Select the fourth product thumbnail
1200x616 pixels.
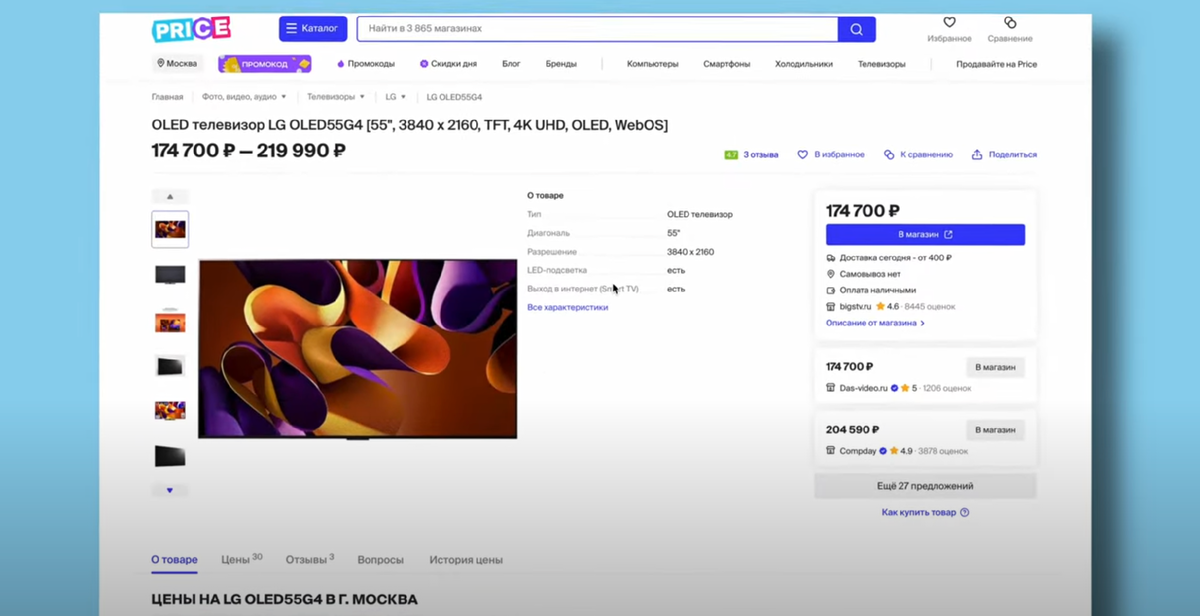click(170, 365)
